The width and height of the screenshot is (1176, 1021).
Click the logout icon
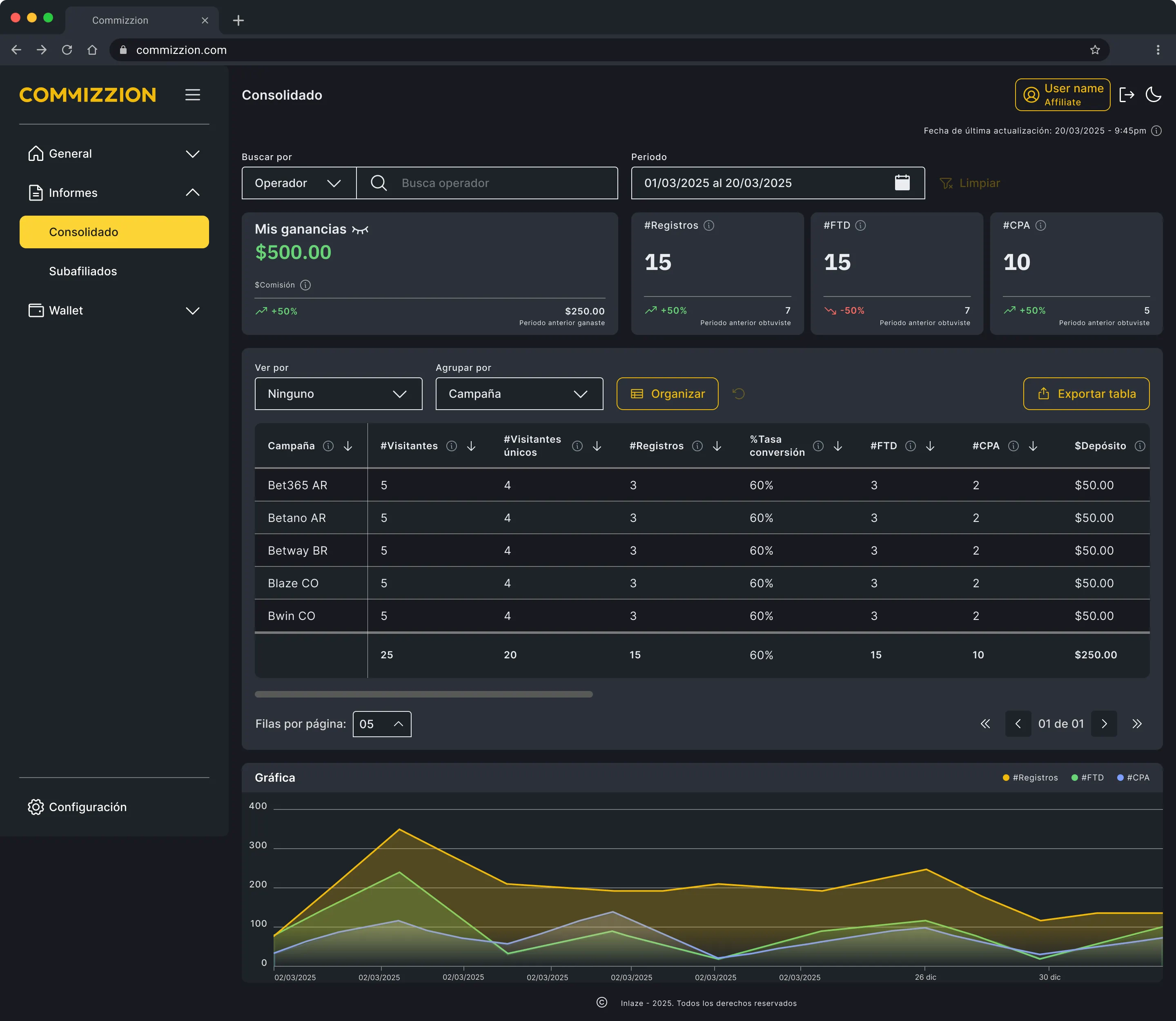tap(1127, 95)
